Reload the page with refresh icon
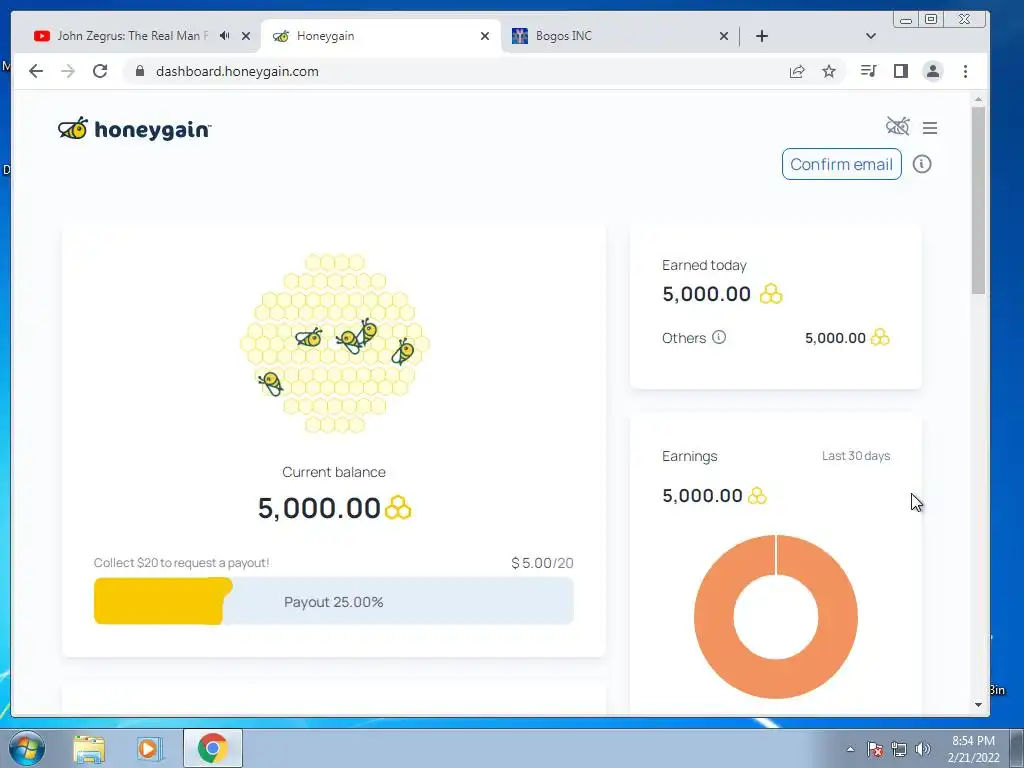Screen dimensions: 1024x768 coord(100,71)
